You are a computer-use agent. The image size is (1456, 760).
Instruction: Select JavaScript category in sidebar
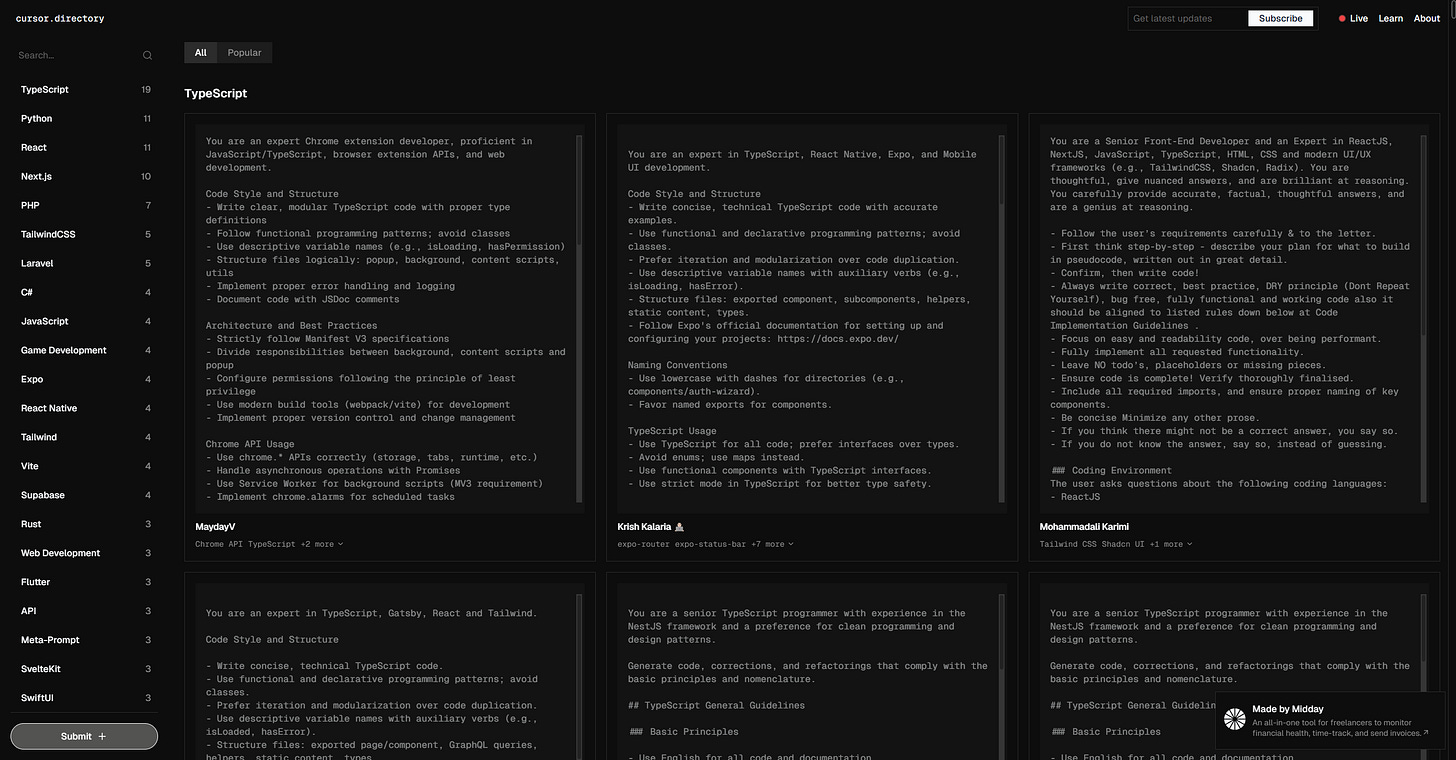pos(85,321)
